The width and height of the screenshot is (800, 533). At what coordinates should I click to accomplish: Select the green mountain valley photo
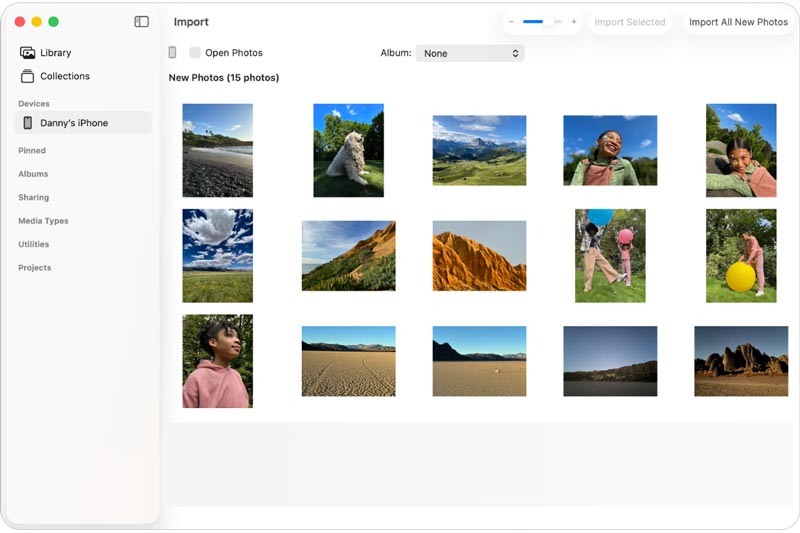(x=480, y=150)
